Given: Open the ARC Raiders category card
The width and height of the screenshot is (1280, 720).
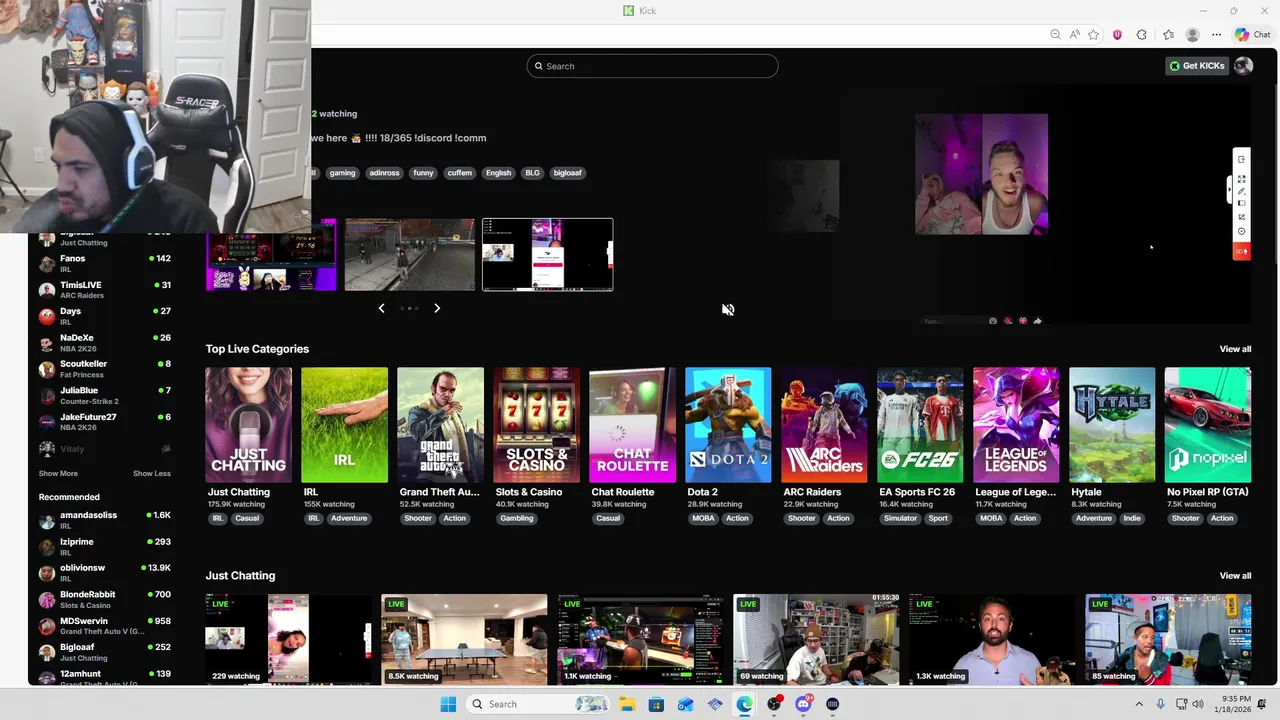Looking at the screenshot, I should (824, 425).
